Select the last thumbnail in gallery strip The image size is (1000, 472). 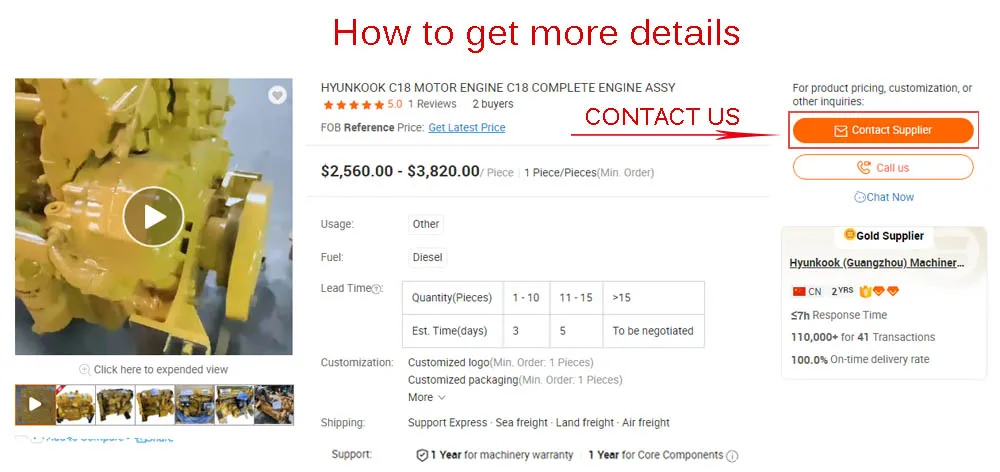(x=274, y=404)
